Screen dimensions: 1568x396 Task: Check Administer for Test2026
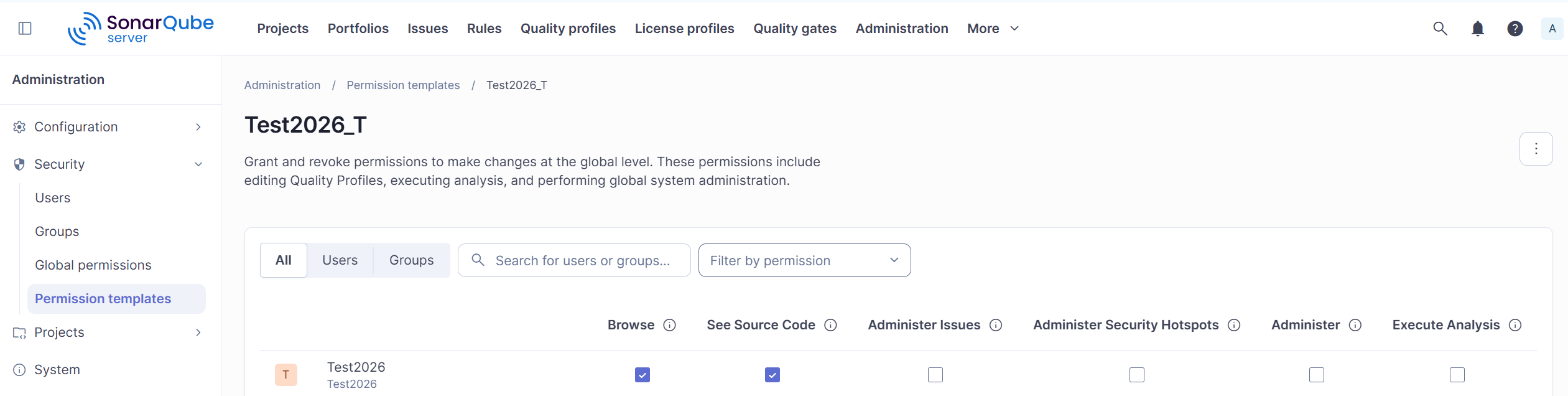click(x=1317, y=375)
